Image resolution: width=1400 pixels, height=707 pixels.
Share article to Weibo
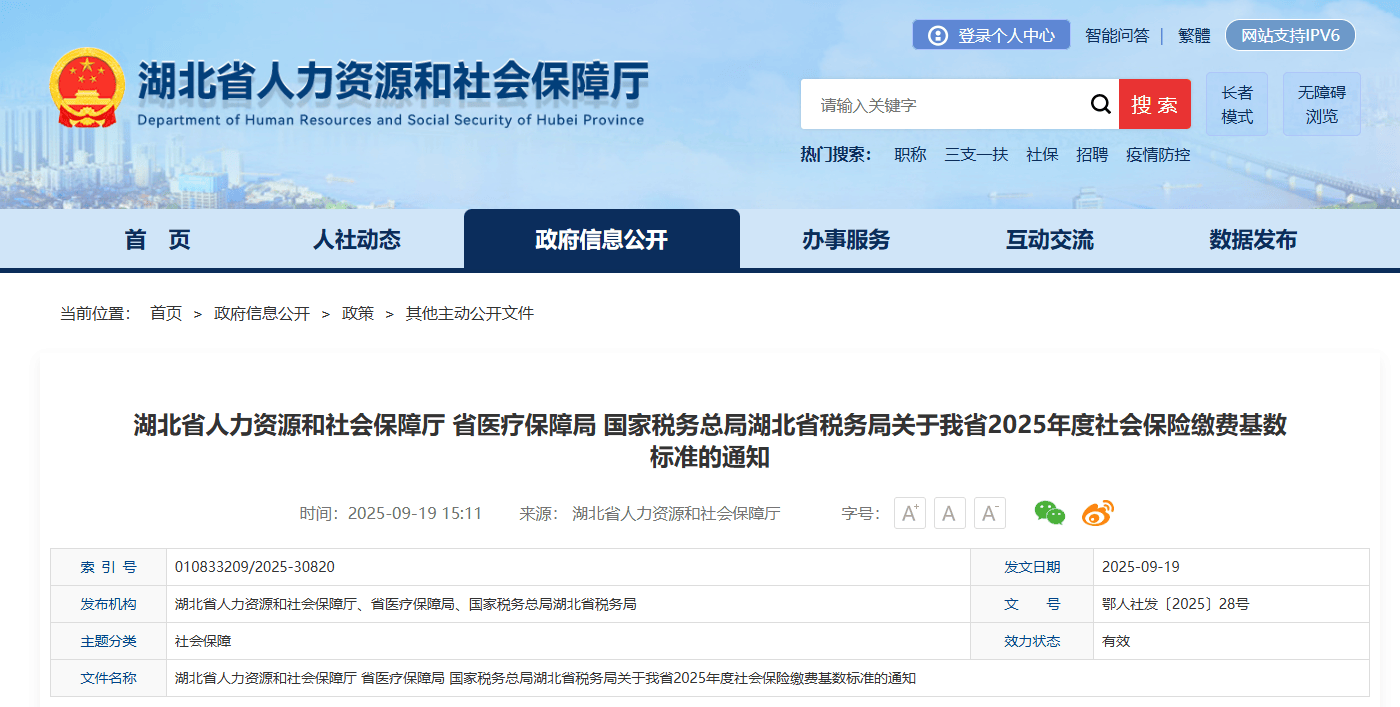1096,513
